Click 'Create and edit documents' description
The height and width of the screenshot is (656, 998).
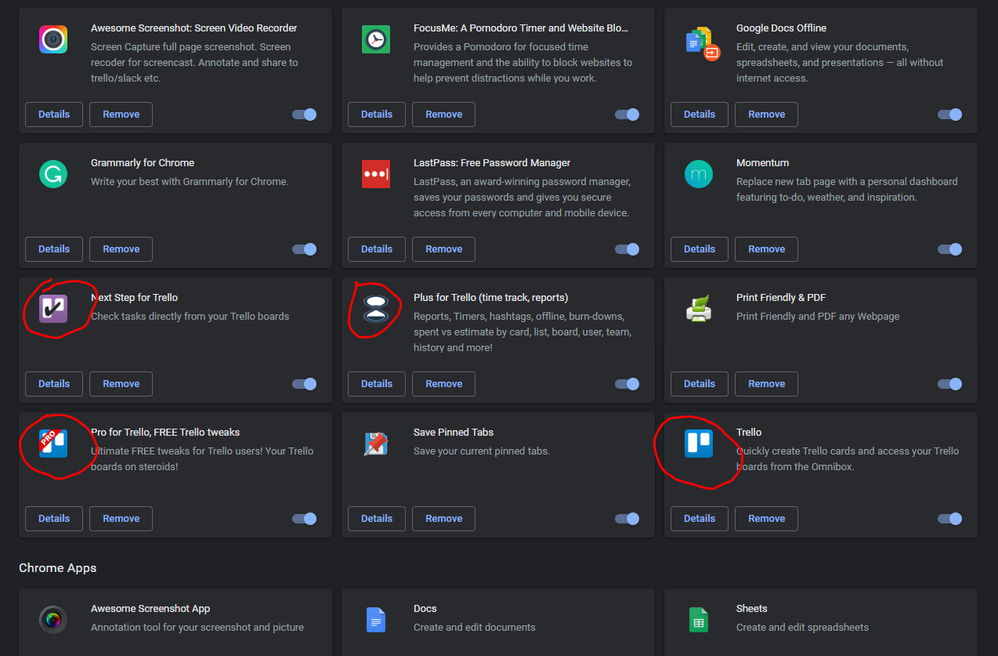474,627
